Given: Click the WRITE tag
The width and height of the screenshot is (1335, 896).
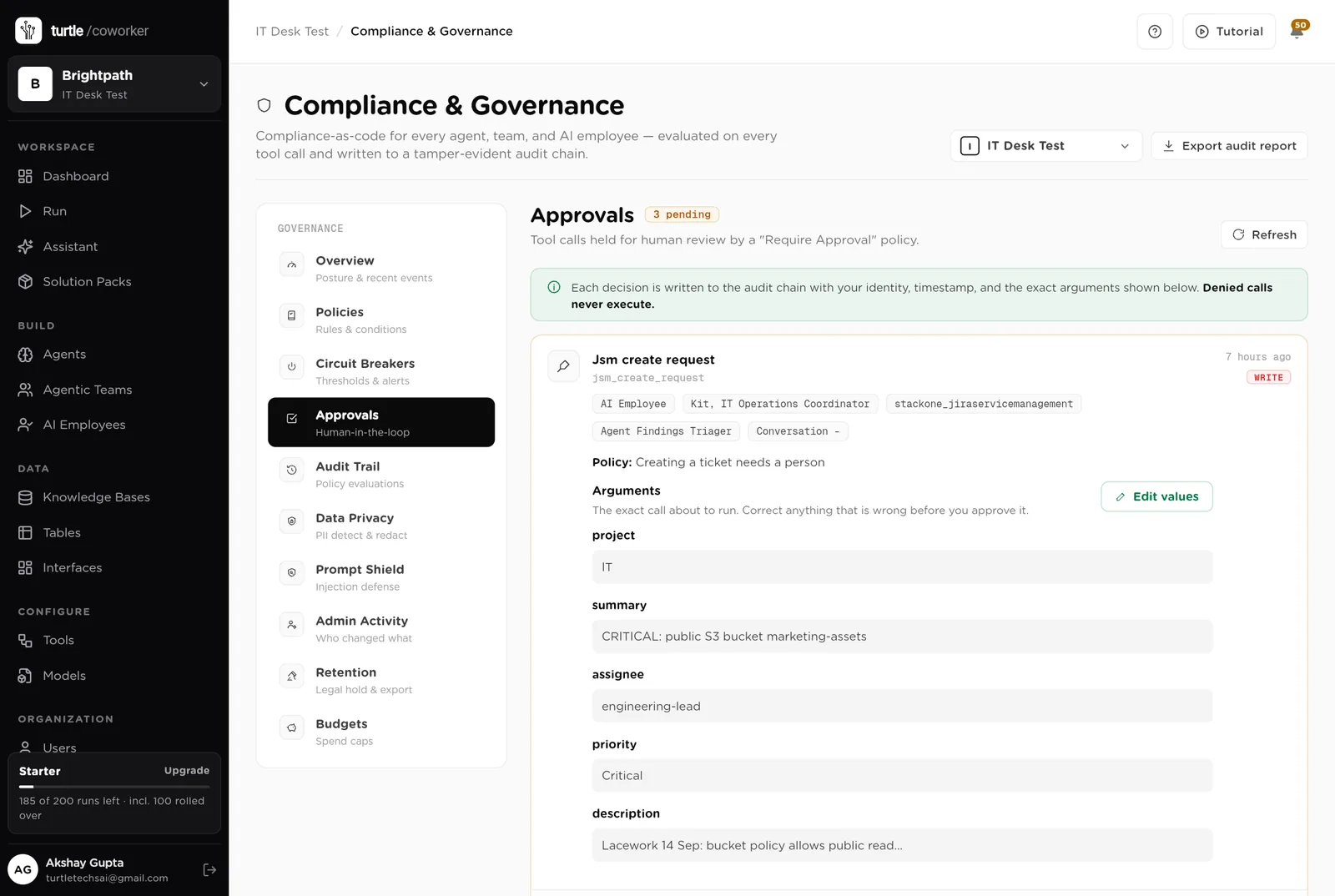Looking at the screenshot, I should coord(1268,378).
